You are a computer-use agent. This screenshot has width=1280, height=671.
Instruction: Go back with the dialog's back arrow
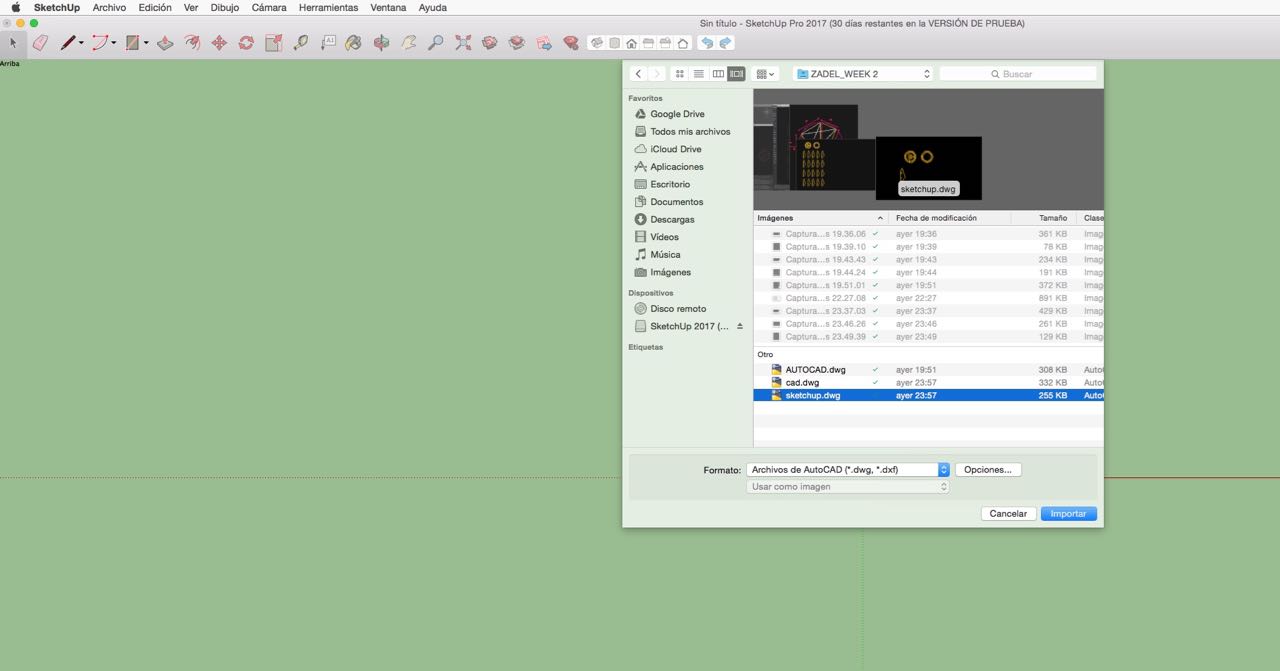[x=638, y=74]
